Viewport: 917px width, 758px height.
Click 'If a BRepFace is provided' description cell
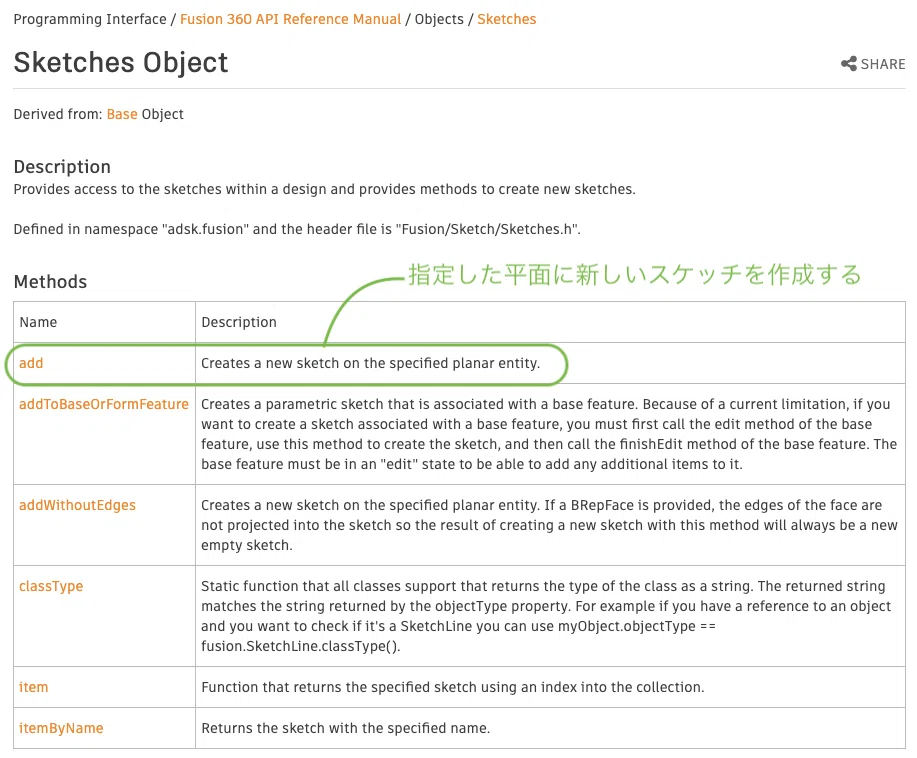pos(549,525)
